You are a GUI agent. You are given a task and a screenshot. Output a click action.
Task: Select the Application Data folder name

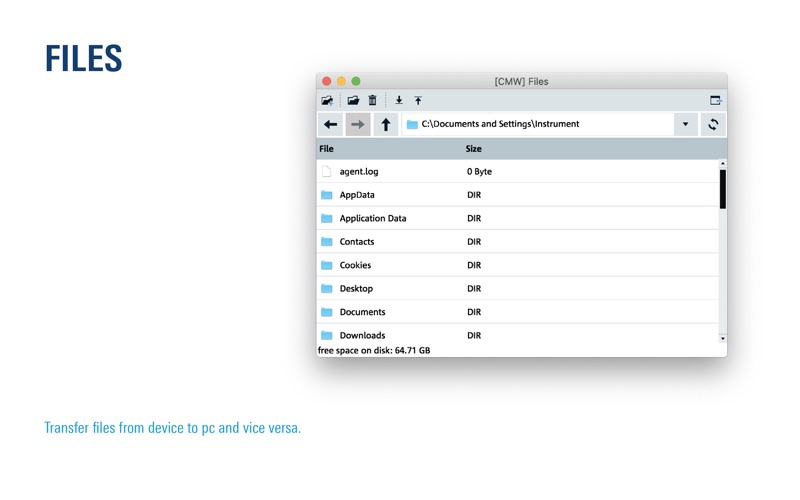click(373, 218)
